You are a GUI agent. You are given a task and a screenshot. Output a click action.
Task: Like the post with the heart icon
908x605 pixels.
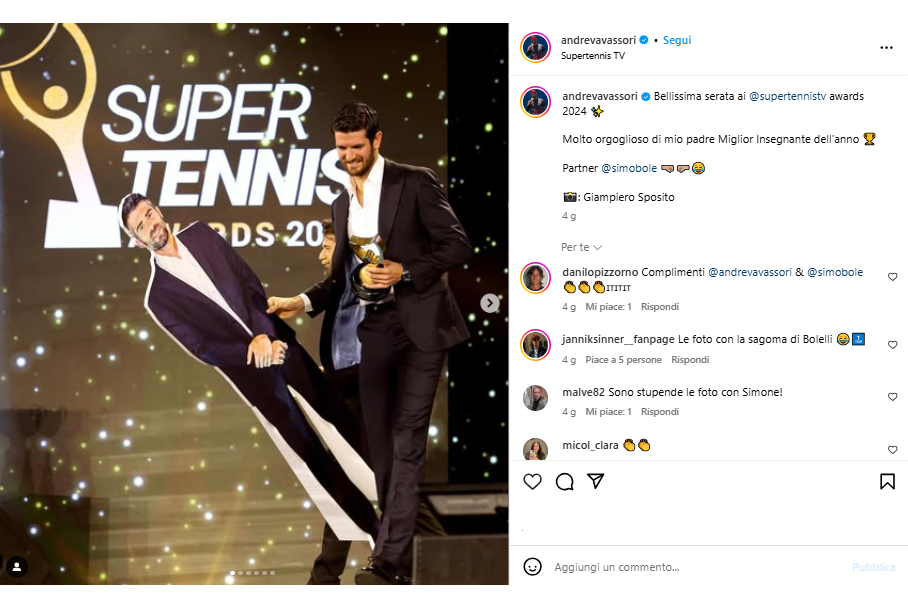click(533, 482)
